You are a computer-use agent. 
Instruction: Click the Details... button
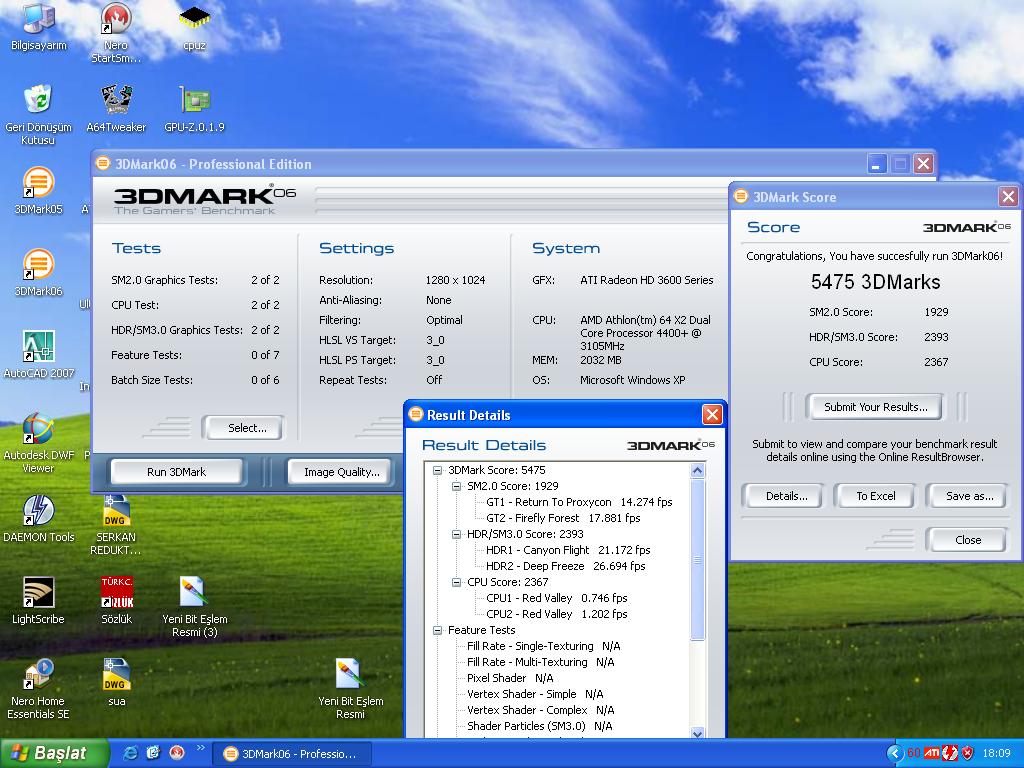[x=786, y=496]
